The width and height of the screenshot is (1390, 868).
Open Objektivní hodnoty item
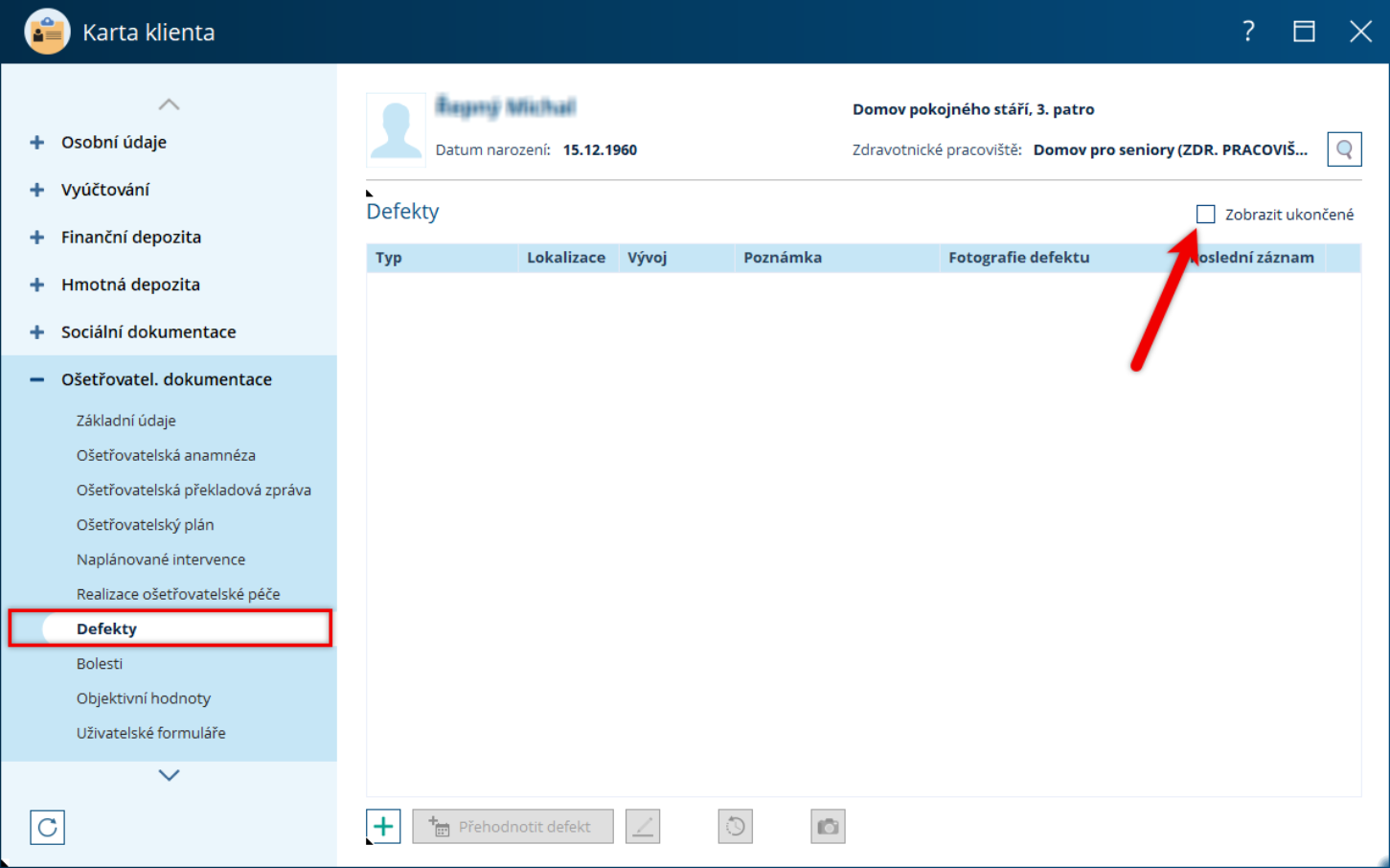144,698
